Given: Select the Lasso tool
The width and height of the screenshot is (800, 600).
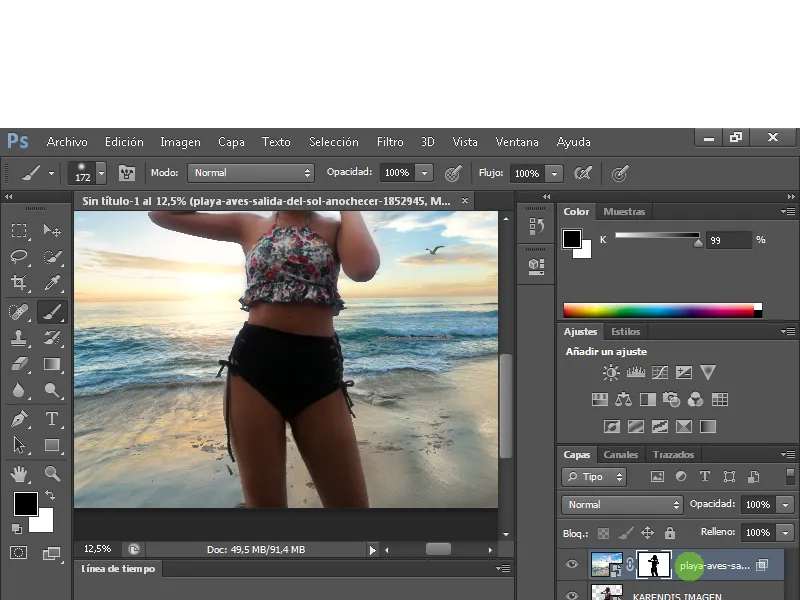Looking at the screenshot, I should [19, 256].
